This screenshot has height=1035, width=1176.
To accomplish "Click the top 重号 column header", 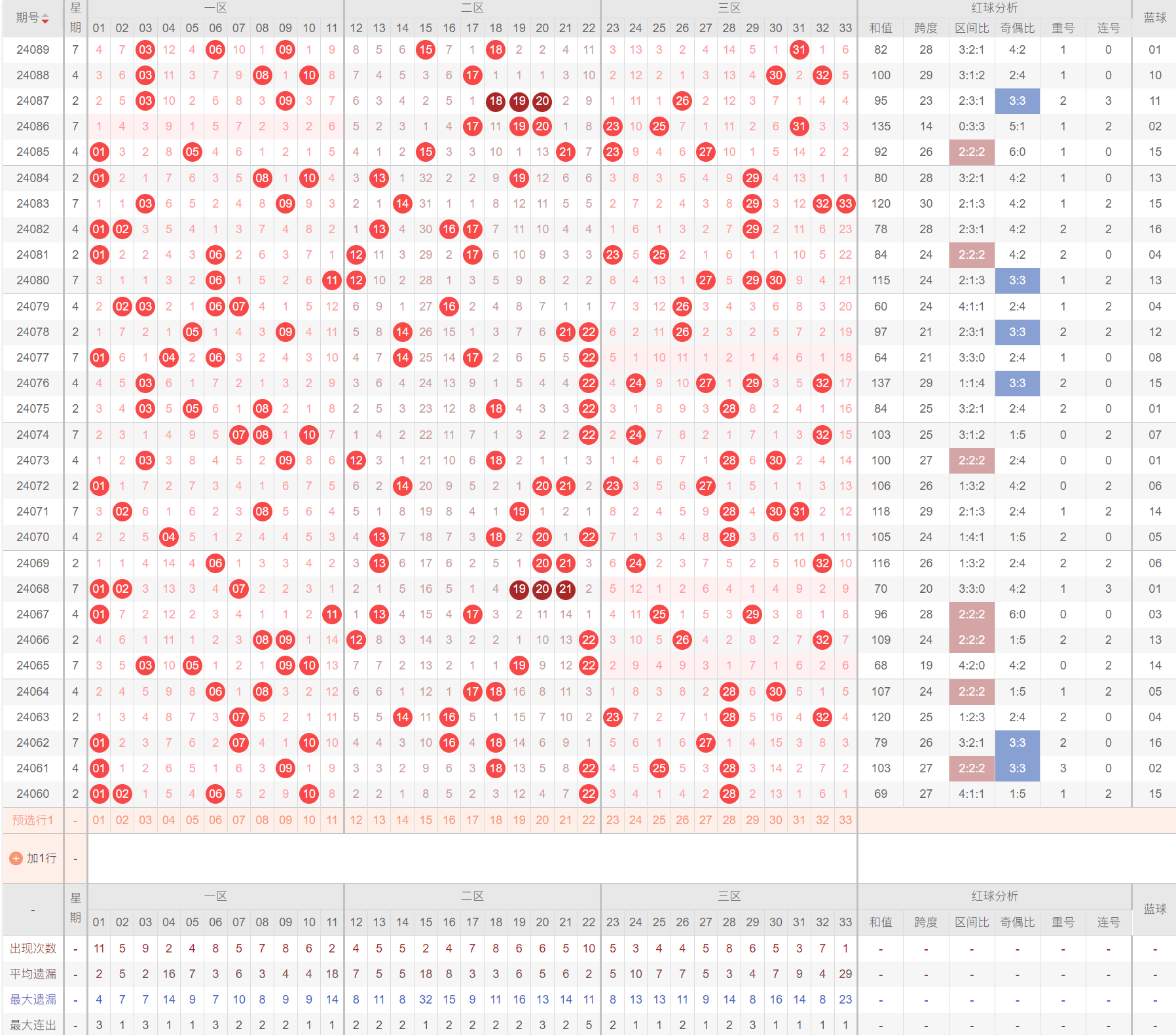I will point(1063,28).
